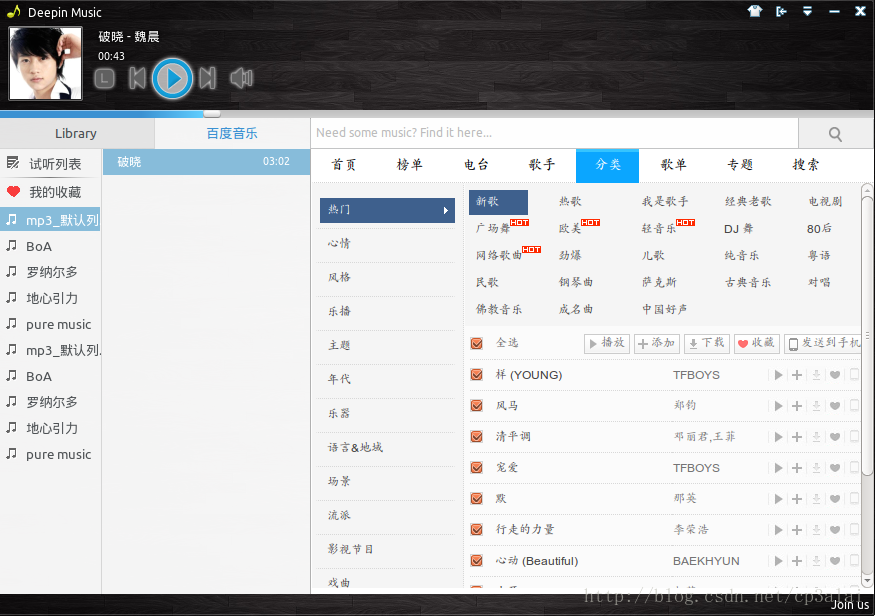The width and height of the screenshot is (875, 616).
Task: Open the 首页 tab
Action: (344, 165)
